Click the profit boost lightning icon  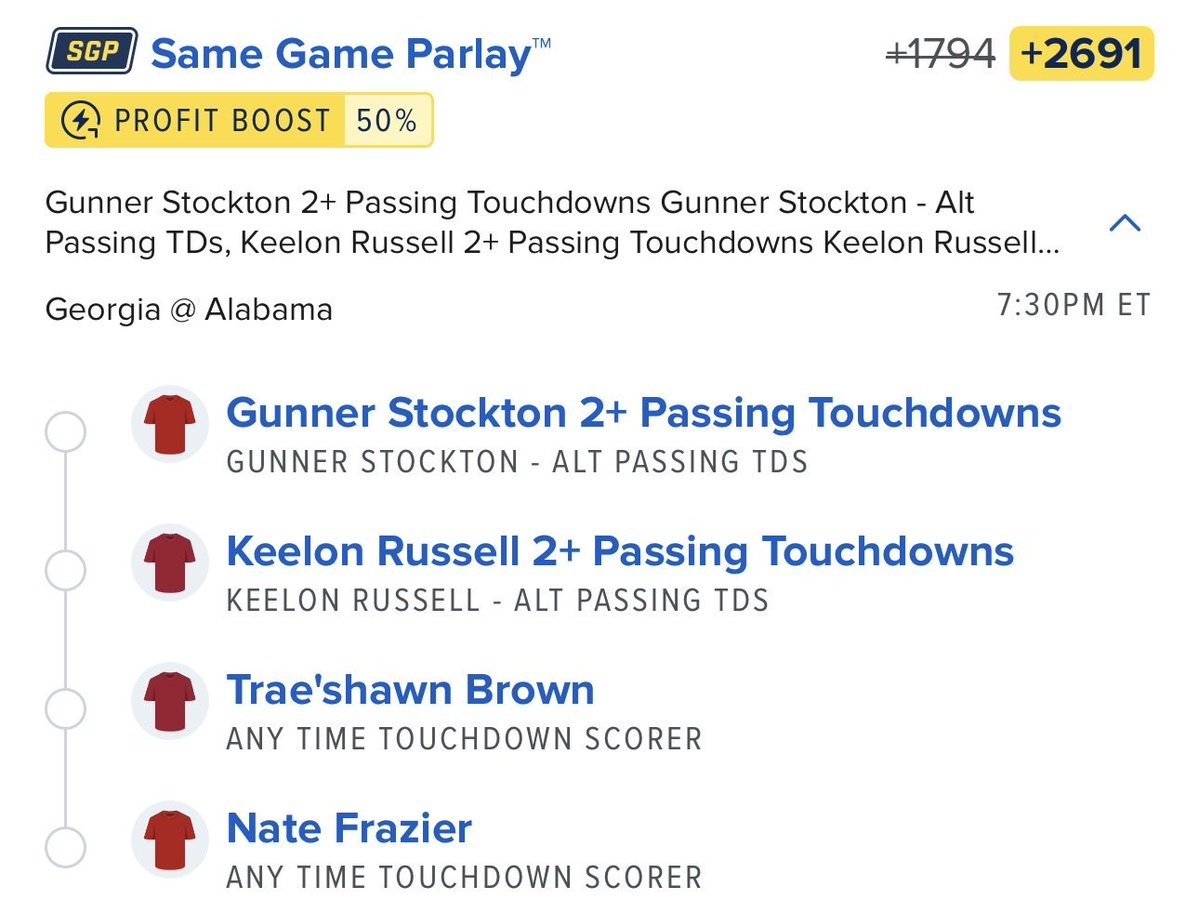click(x=80, y=121)
